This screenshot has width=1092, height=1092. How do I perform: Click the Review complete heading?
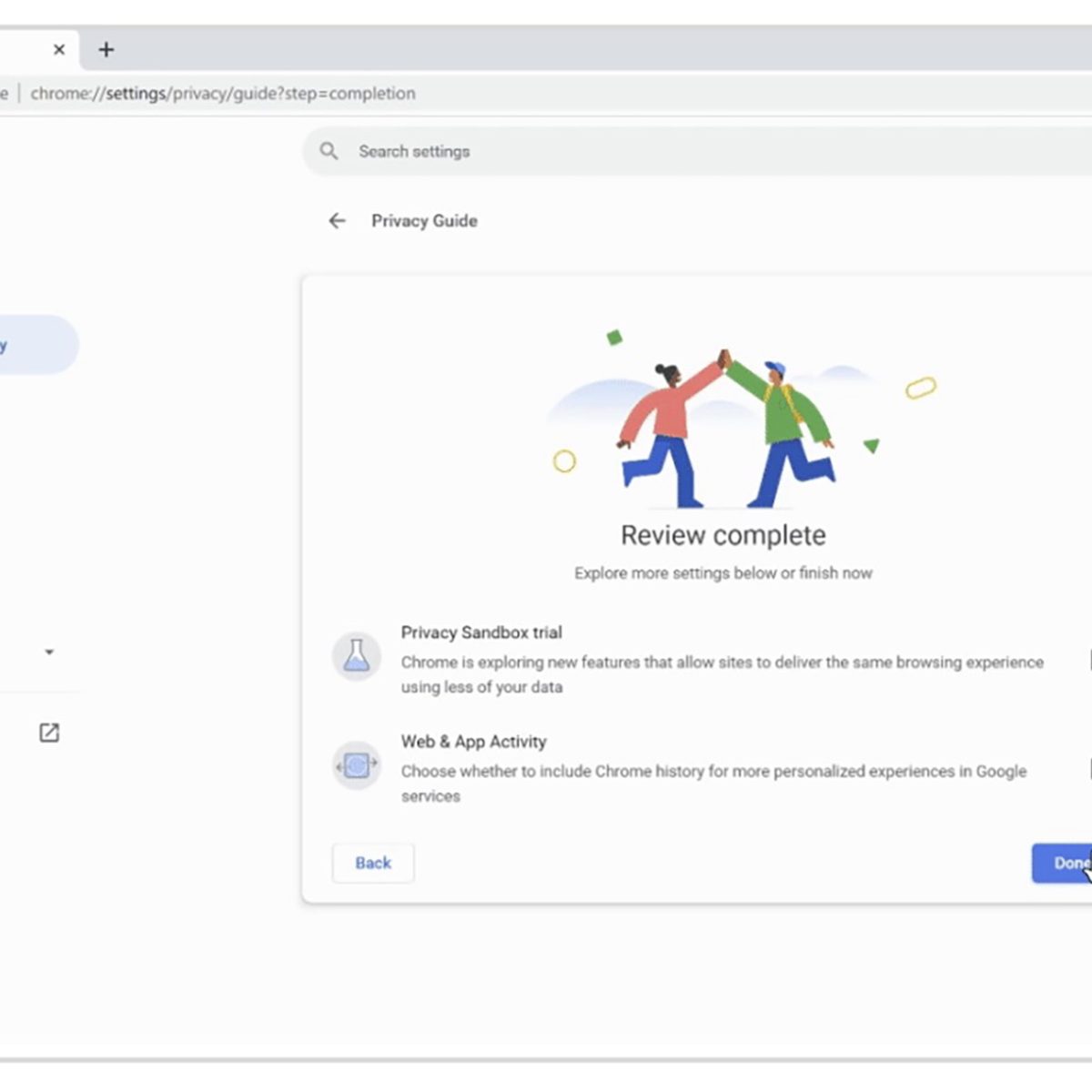point(723,535)
